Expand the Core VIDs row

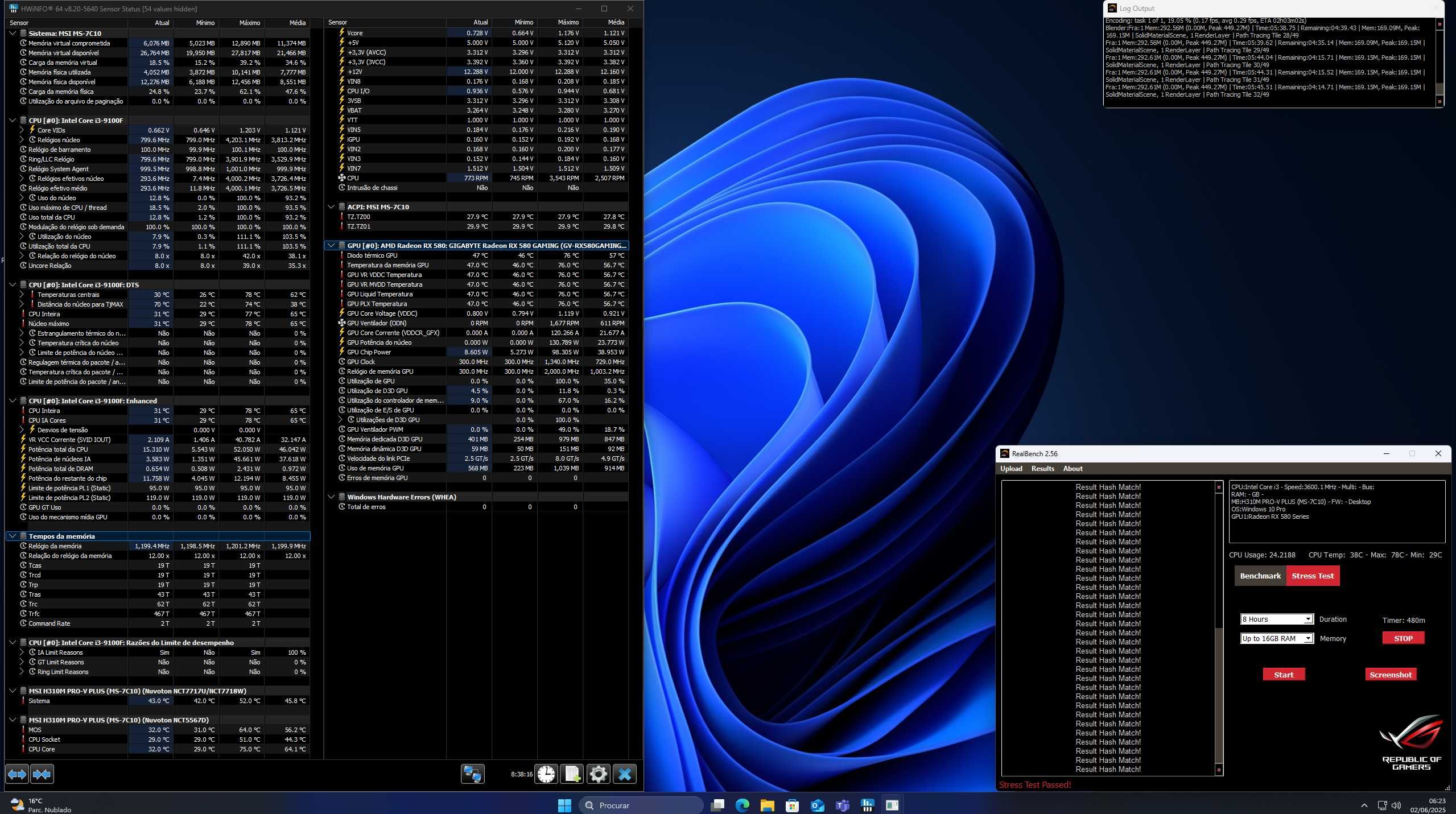[x=22, y=130]
